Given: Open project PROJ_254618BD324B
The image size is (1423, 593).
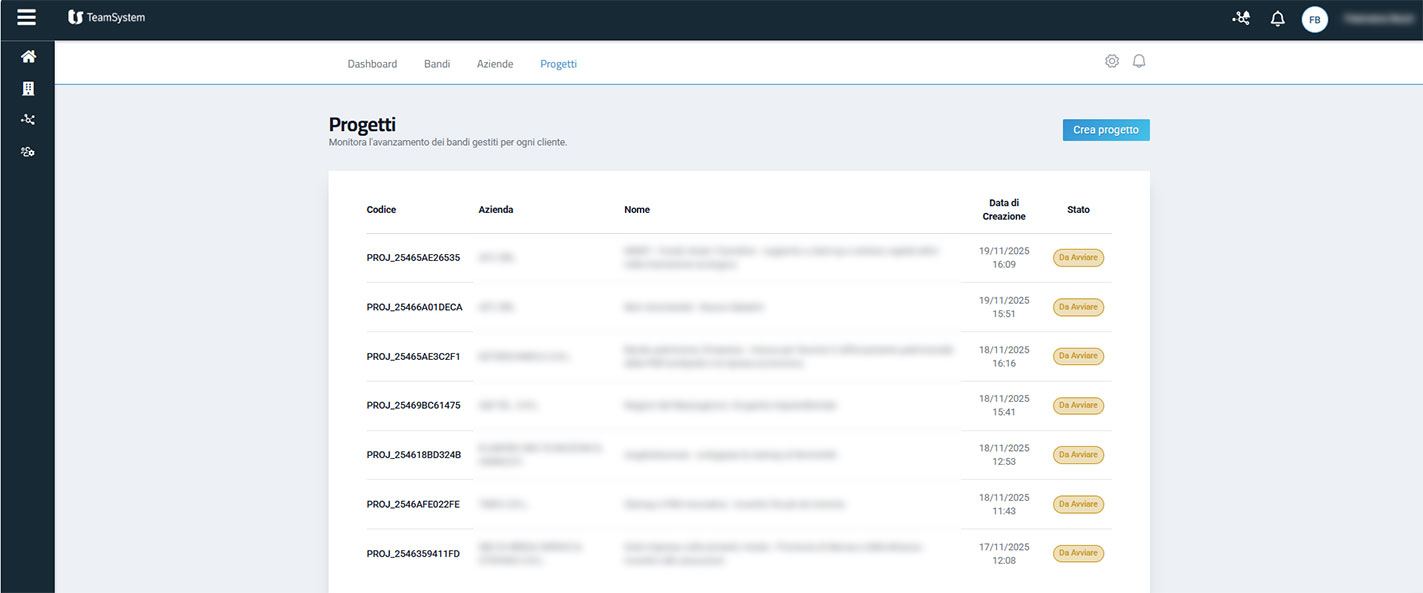Looking at the screenshot, I should [413, 455].
